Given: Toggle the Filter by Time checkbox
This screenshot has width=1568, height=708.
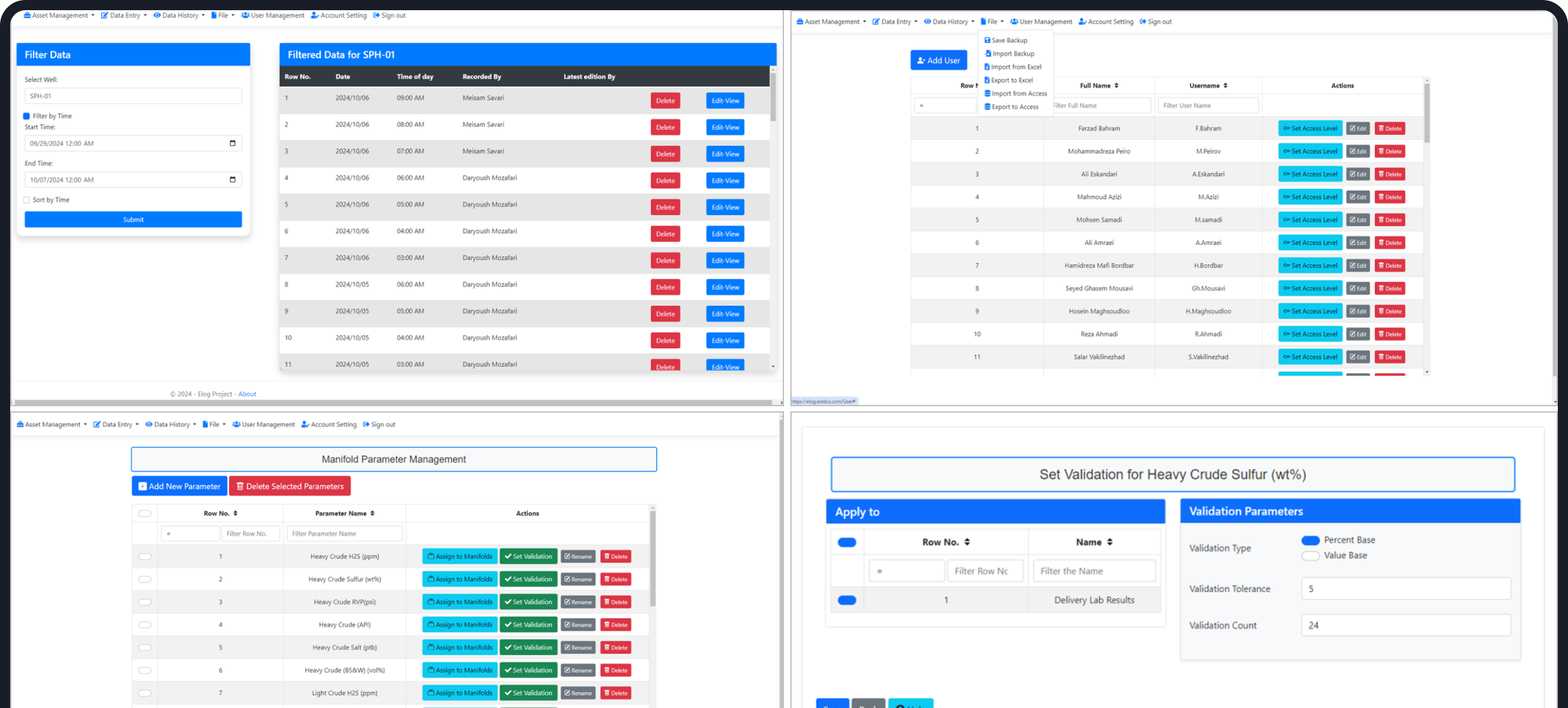Looking at the screenshot, I should tap(27, 116).
